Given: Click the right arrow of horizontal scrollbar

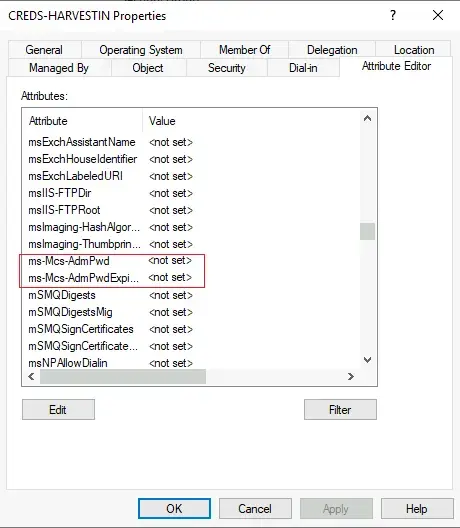Looking at the screenshot, I should [351, 376].
